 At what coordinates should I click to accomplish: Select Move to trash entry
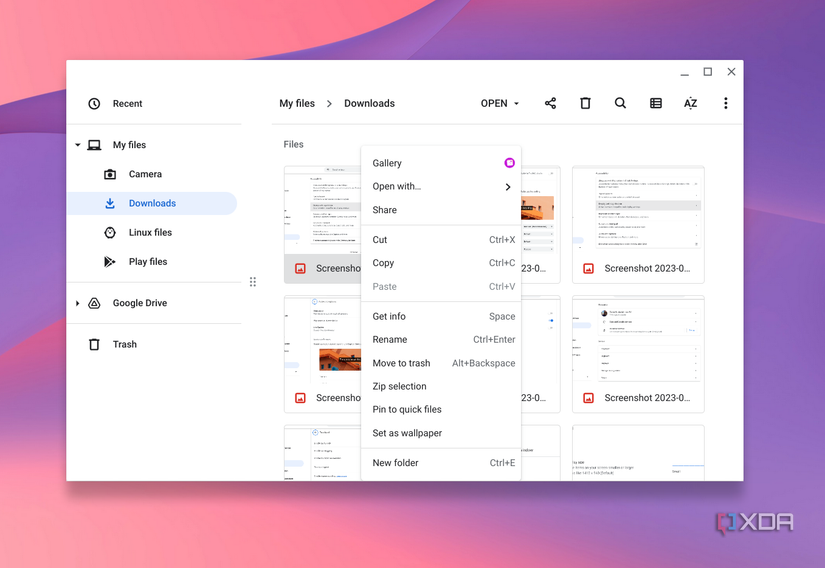tap(441, 363)
